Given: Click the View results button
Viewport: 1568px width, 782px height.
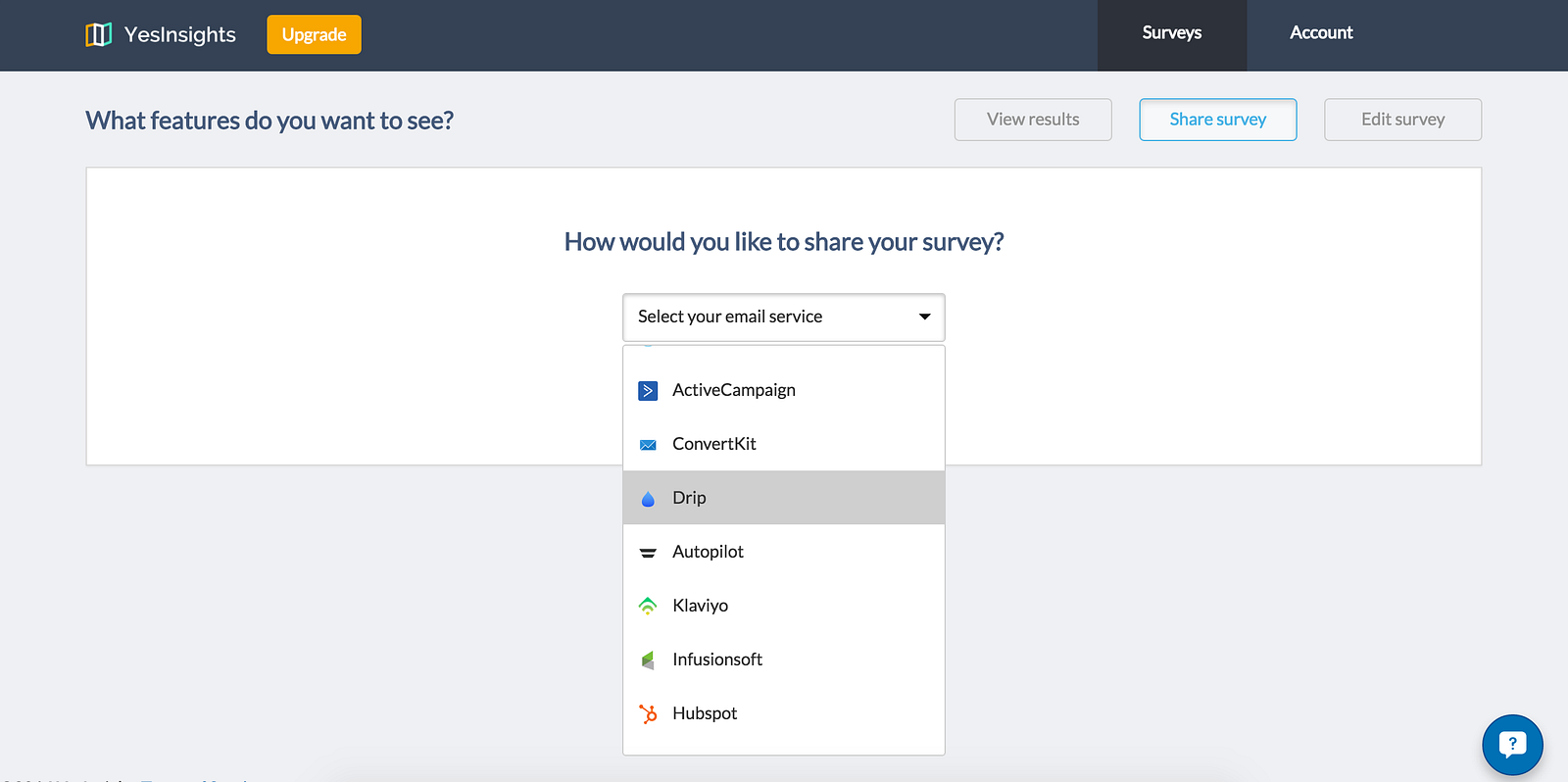Looking at the screenshot, I should pyautogui.click(x=1033, y=120).
